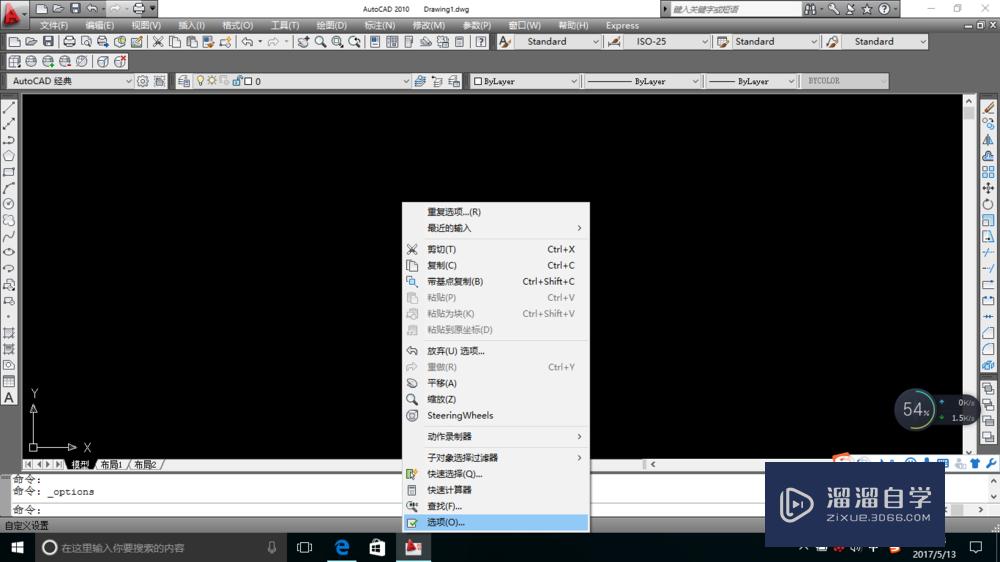Choose 带基点复制(B) in context menu
Viewport: 1000px width, 562px height.
tap(496, 281)
